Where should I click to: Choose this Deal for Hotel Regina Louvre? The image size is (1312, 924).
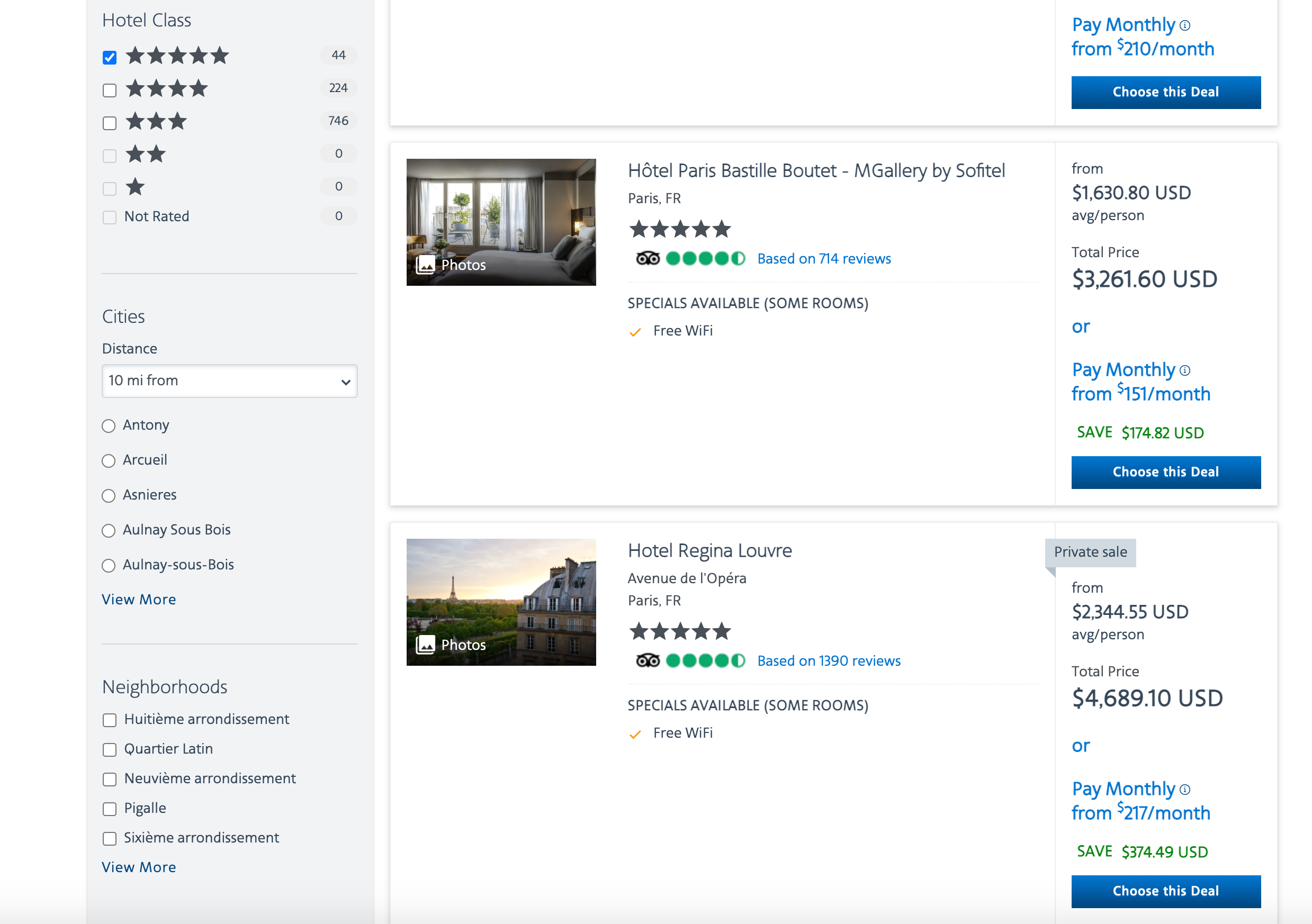tap(1165, 891)
